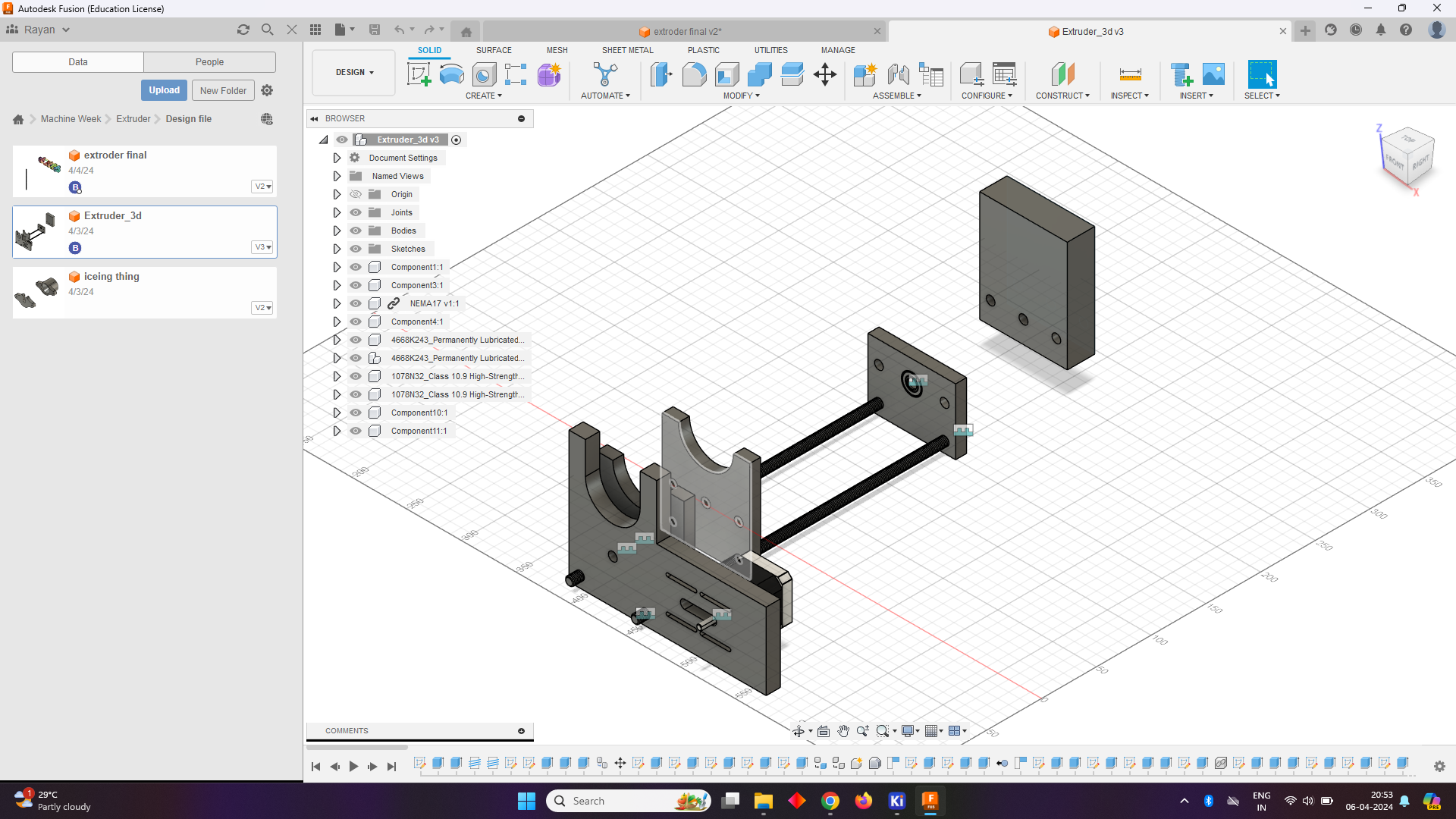1456x819 pixels.
Task: Hide the Bodies folder visibility eye
Action: point(356,231)
